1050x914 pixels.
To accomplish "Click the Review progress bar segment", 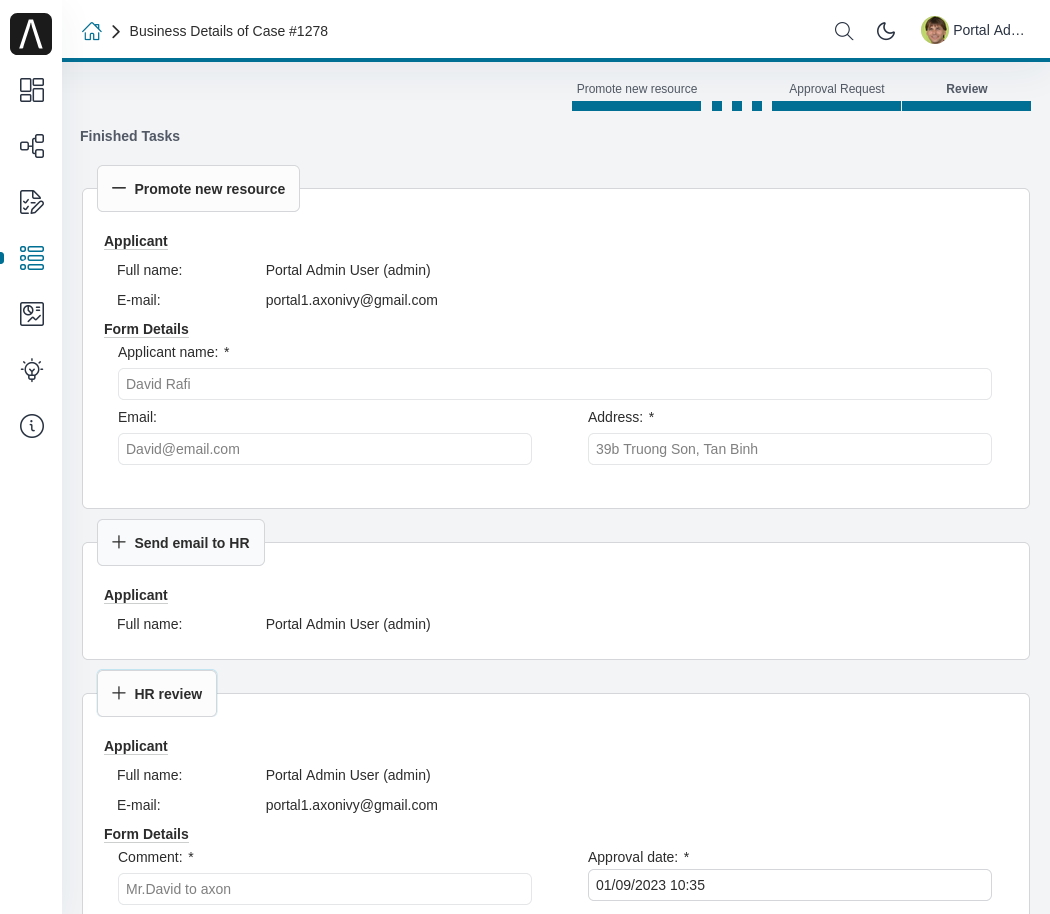I will [966, 106].
